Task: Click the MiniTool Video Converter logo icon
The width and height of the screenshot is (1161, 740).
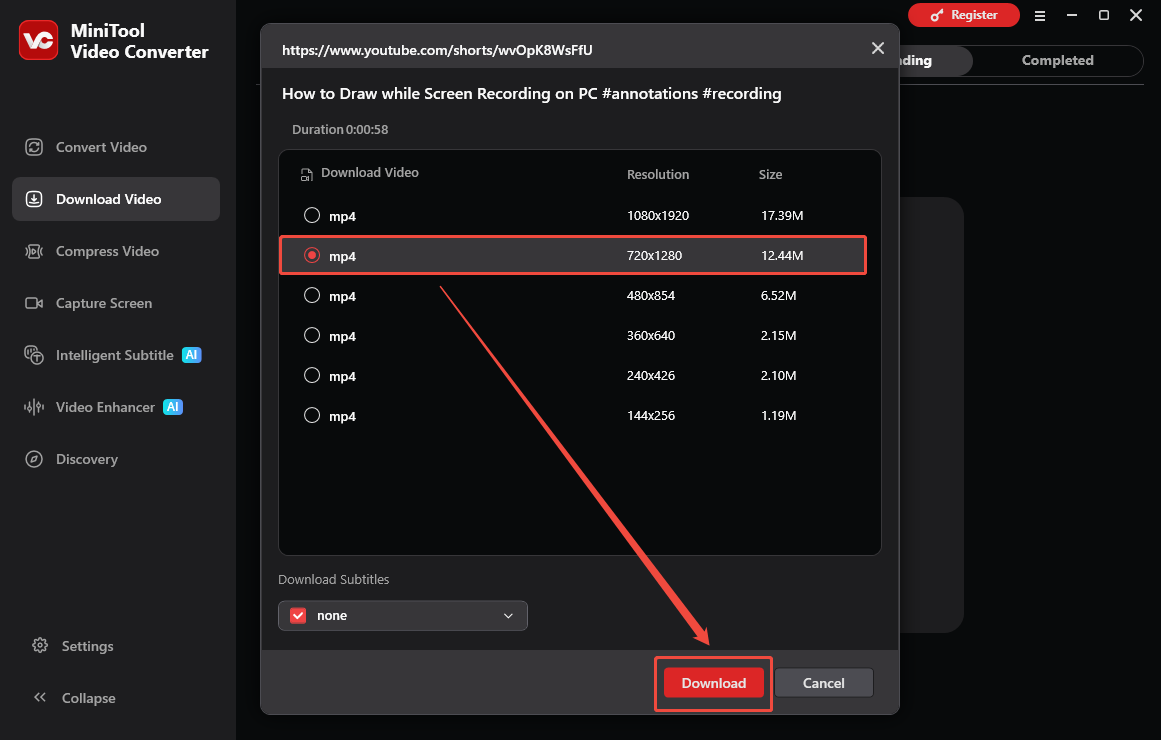Action: (39, 40)
